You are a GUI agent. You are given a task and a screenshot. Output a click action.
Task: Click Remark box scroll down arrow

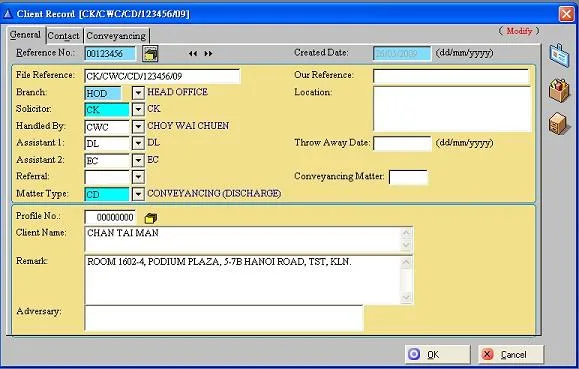pos(406,297)
